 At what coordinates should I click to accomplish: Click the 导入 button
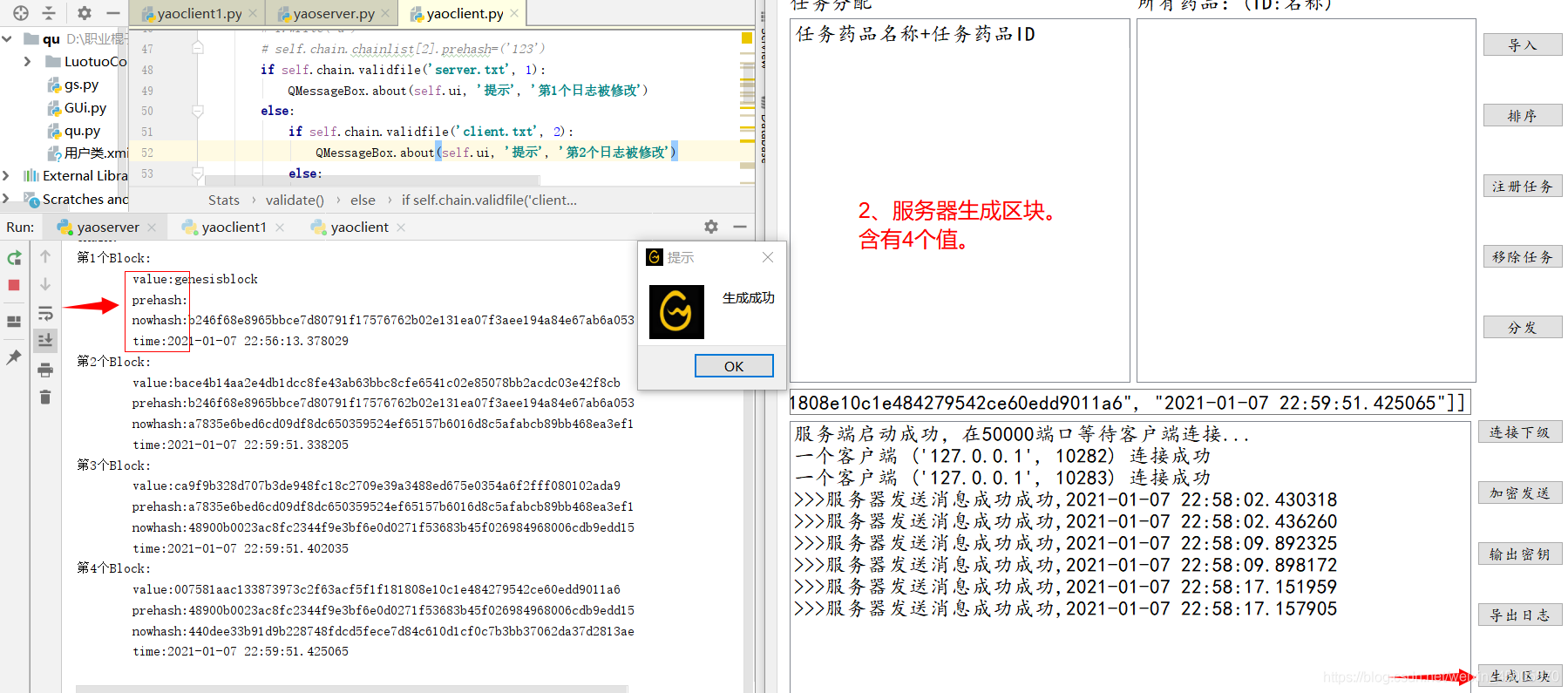pos(1523,44)
